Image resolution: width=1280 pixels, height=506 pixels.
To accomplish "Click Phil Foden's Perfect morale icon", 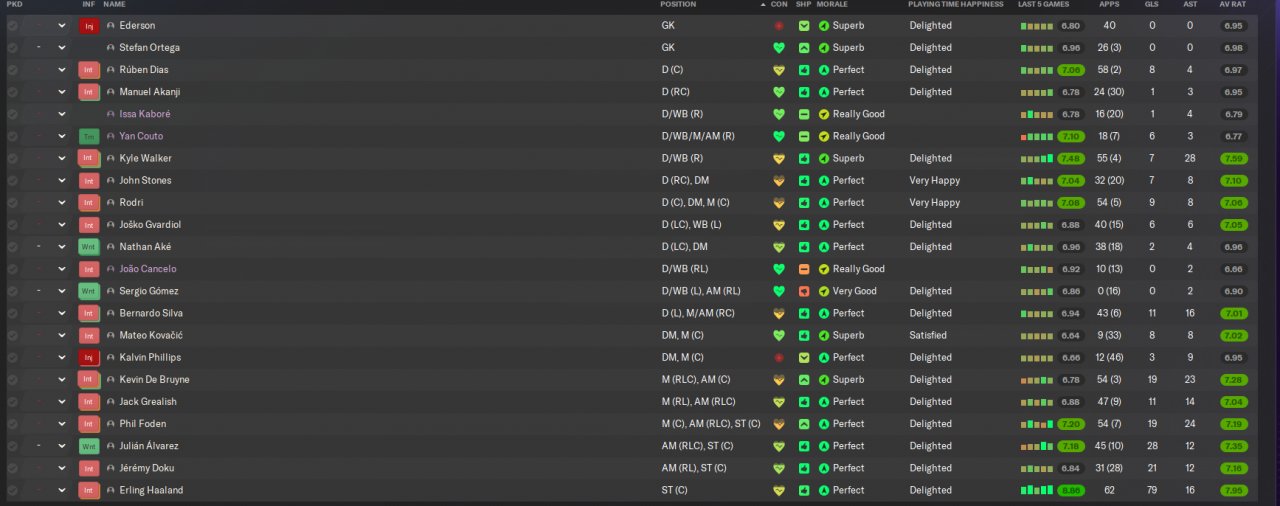I will click(824, 424).
